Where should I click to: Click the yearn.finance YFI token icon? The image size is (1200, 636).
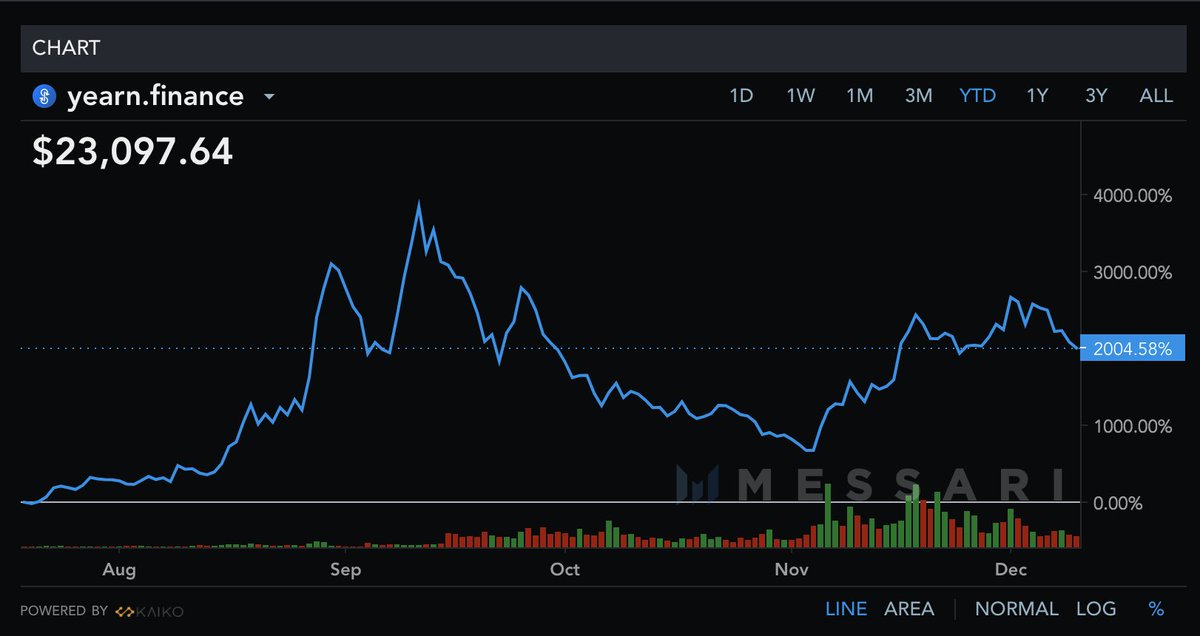pos(41,95)
